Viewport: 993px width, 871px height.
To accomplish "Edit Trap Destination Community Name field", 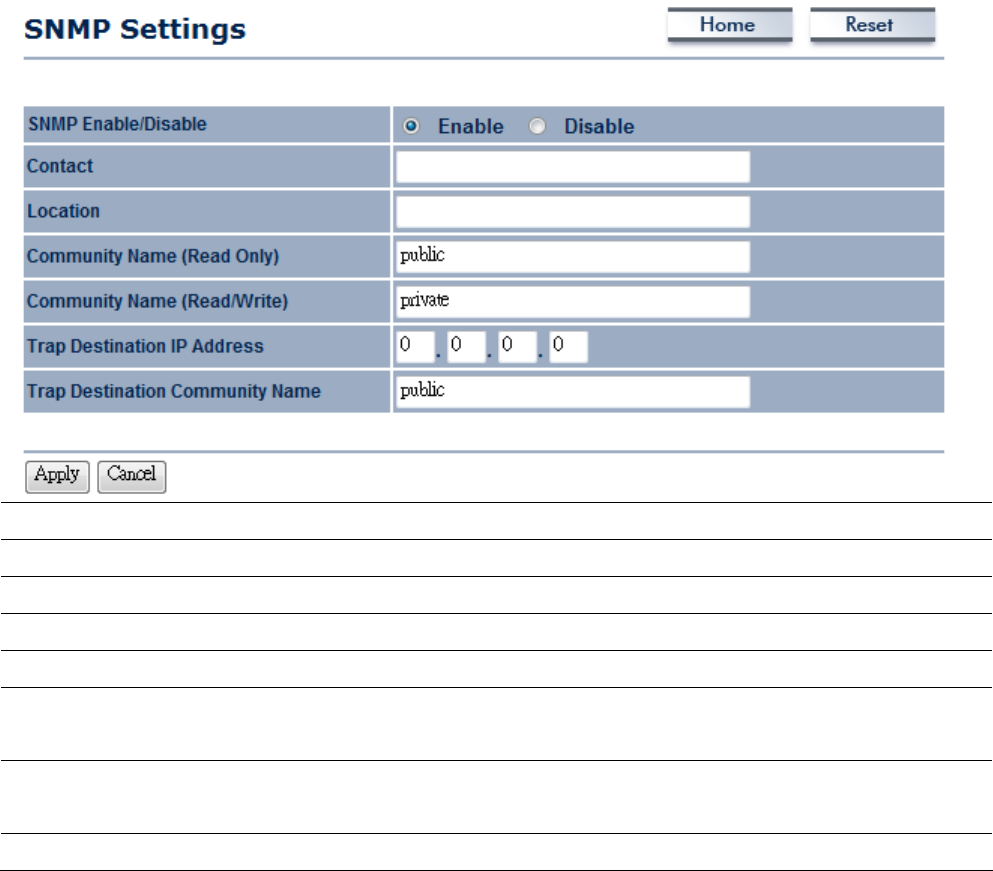I will click(572, 391).
